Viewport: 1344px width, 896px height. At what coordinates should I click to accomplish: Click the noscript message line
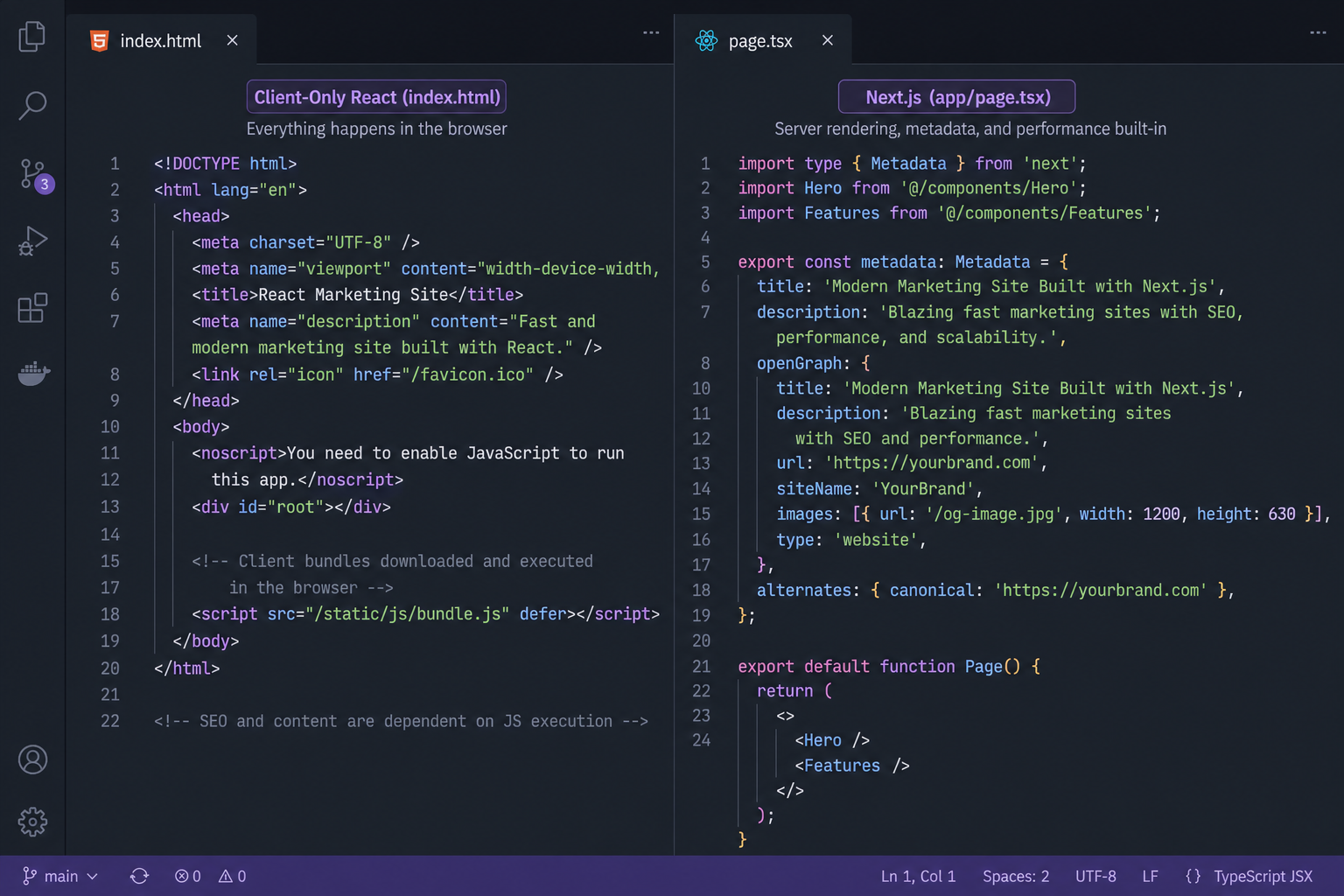(408, 453)
